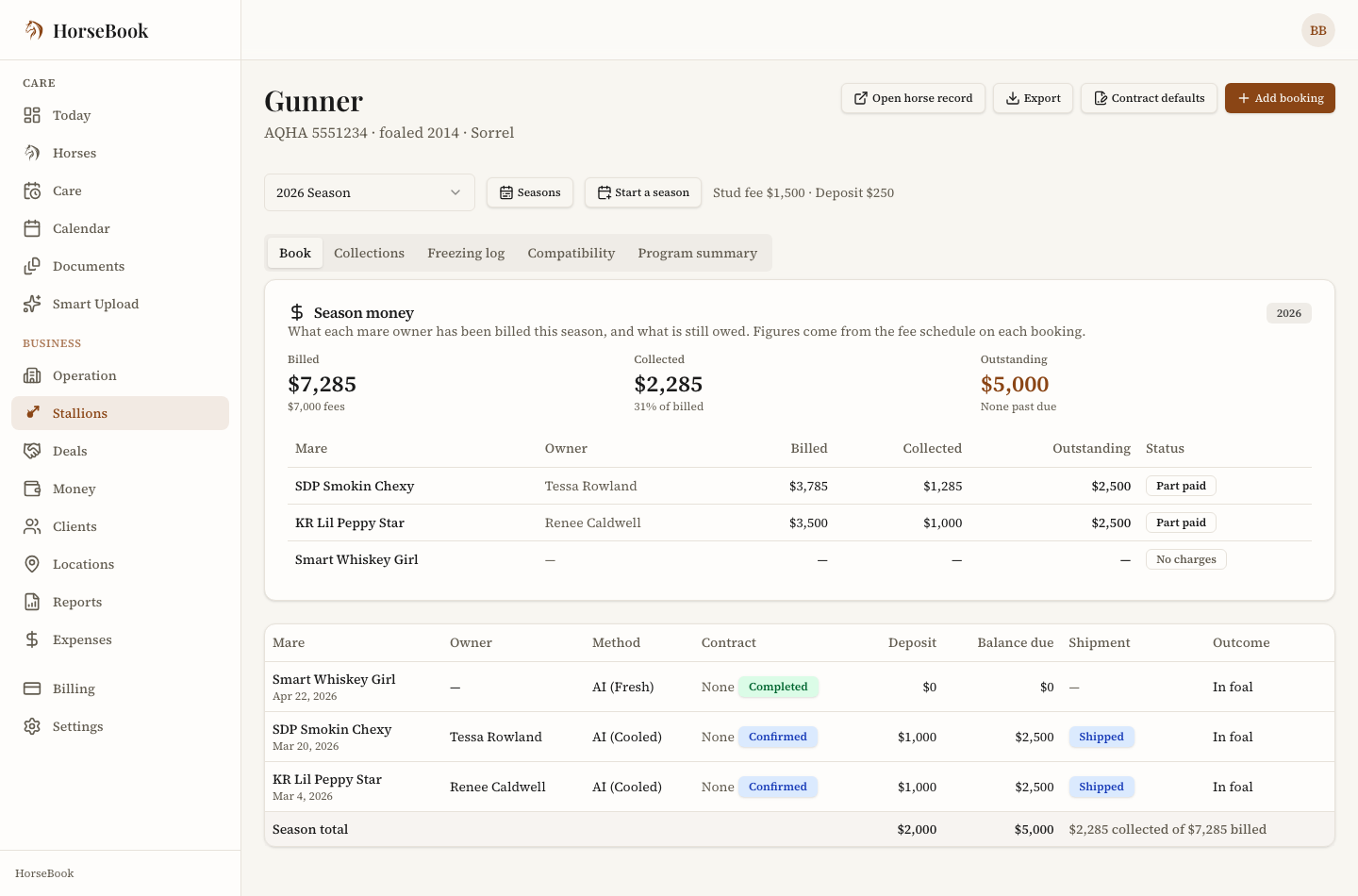Click Renee Caldwell in Season money table
This screenshot has height=896, width=1358.
tap(593, 523)
